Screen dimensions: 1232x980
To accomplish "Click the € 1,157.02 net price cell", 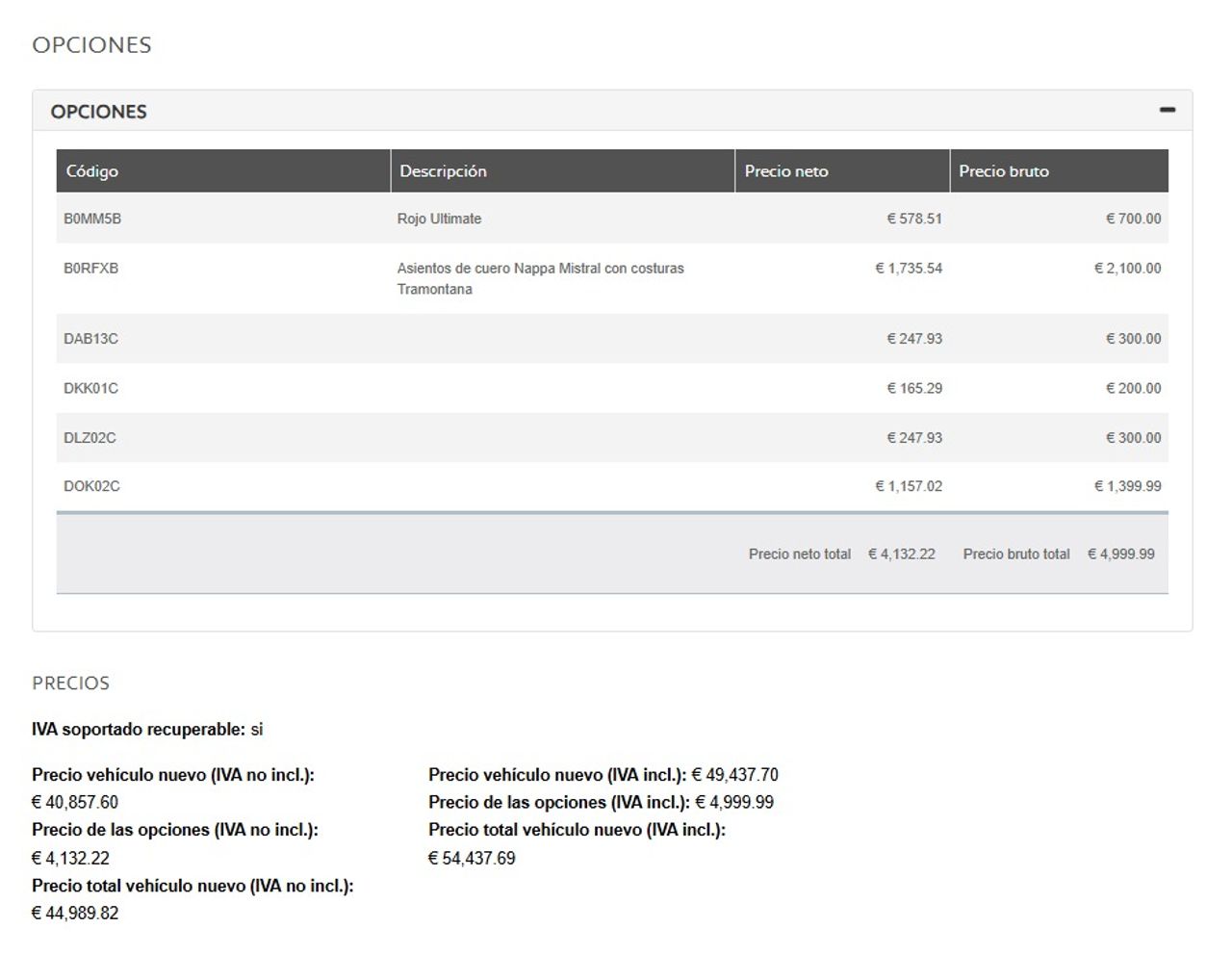I will [909, 486].
